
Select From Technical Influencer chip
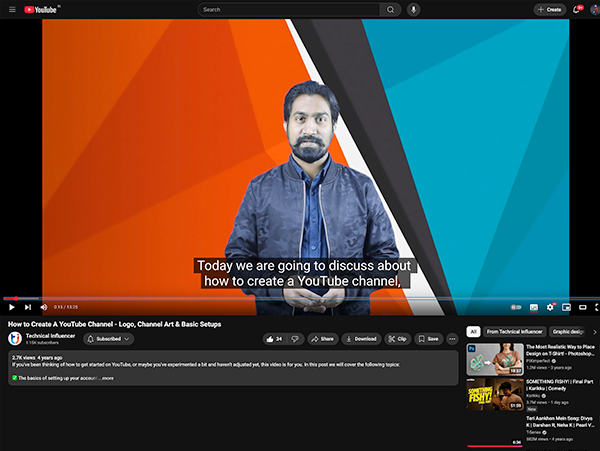coord(515,332)
